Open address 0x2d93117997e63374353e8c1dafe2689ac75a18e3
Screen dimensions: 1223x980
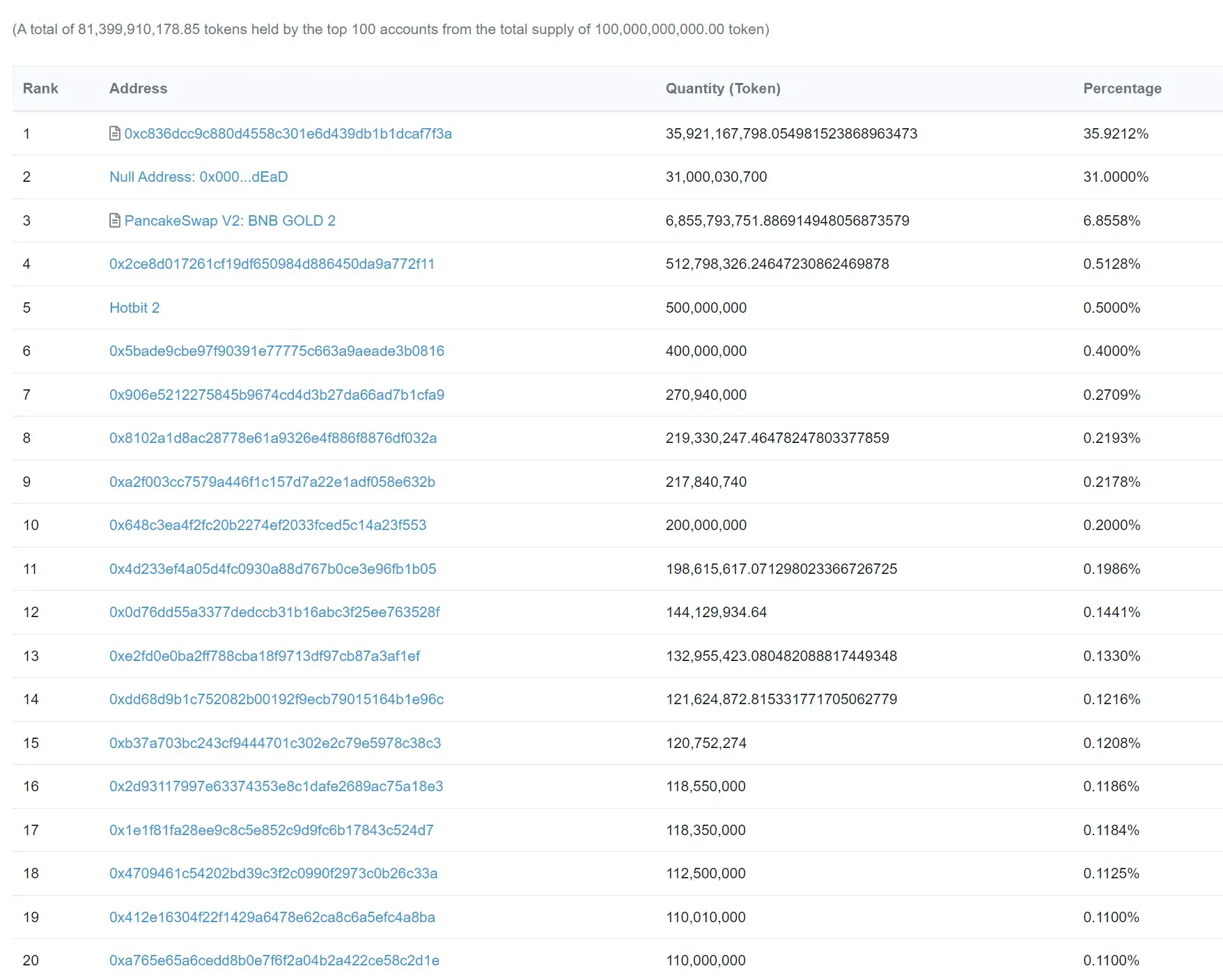pos(276,786)
